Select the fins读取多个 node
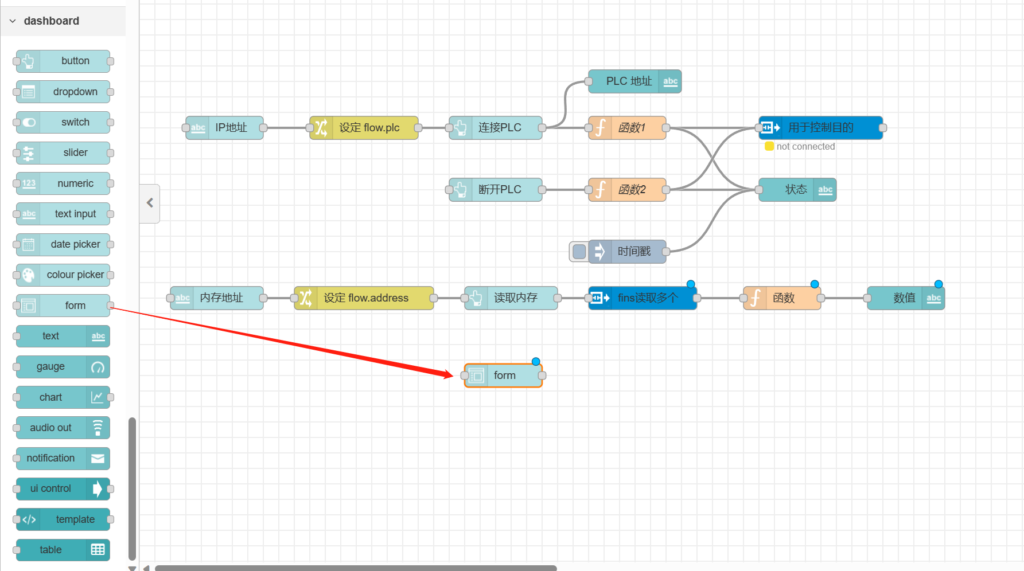 pos(642,298)
